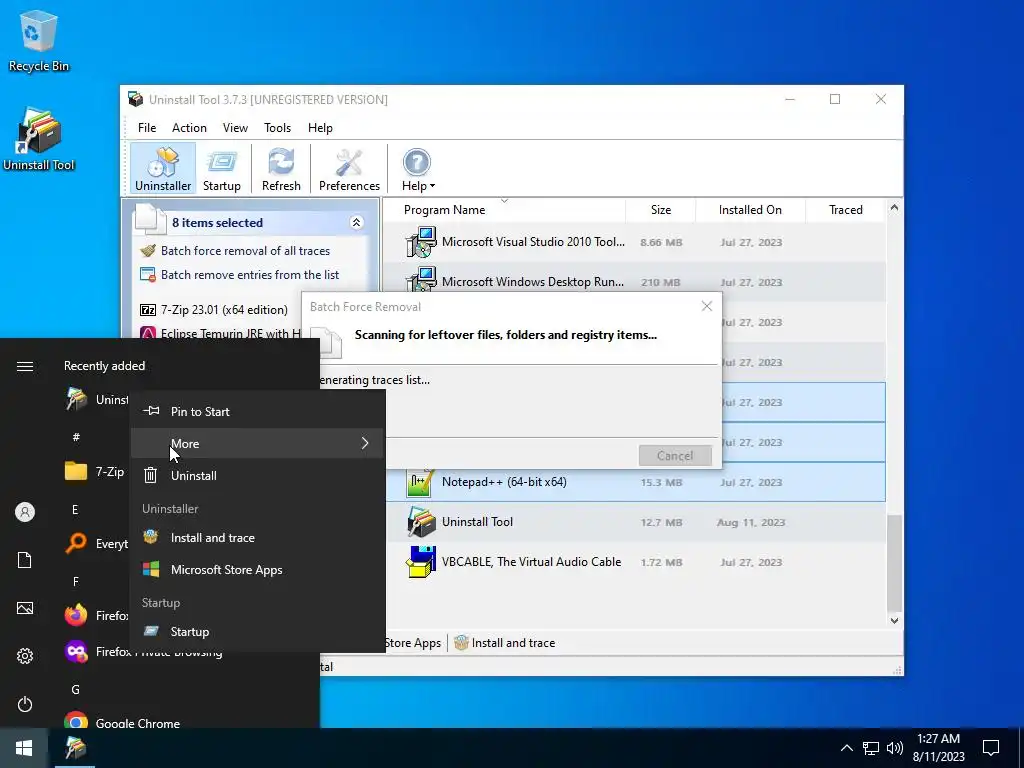Expand the More submenu
The height and width of the screenshot is (768, 1024).
tap(257, 443)
